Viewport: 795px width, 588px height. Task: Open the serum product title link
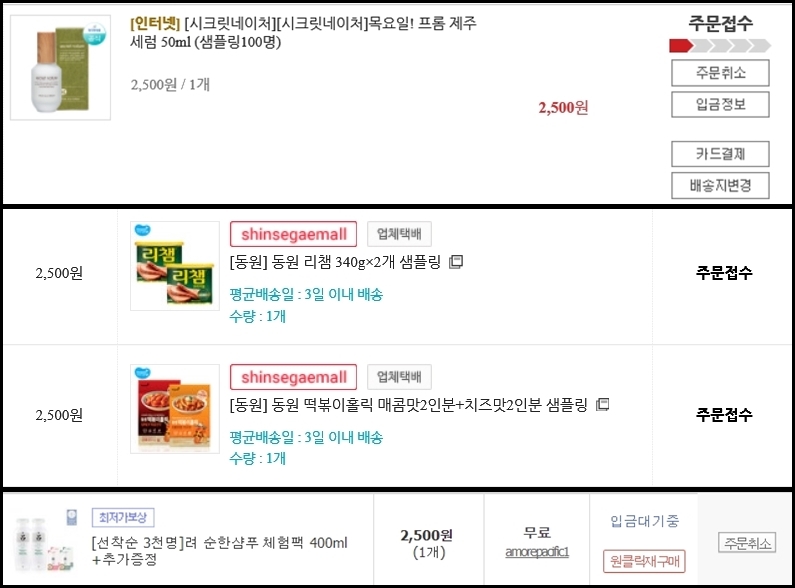click(303, 32)
